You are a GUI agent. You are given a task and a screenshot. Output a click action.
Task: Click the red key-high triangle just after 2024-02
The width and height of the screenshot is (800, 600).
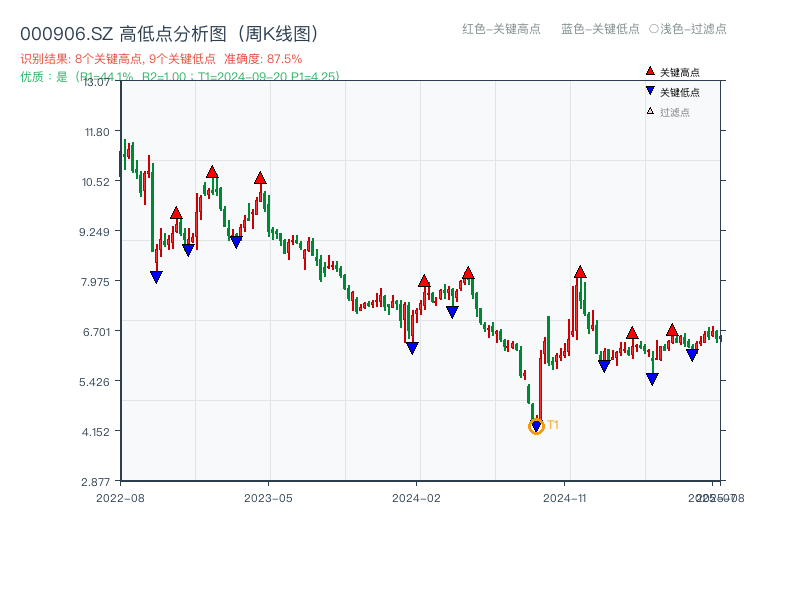point(424,281)
